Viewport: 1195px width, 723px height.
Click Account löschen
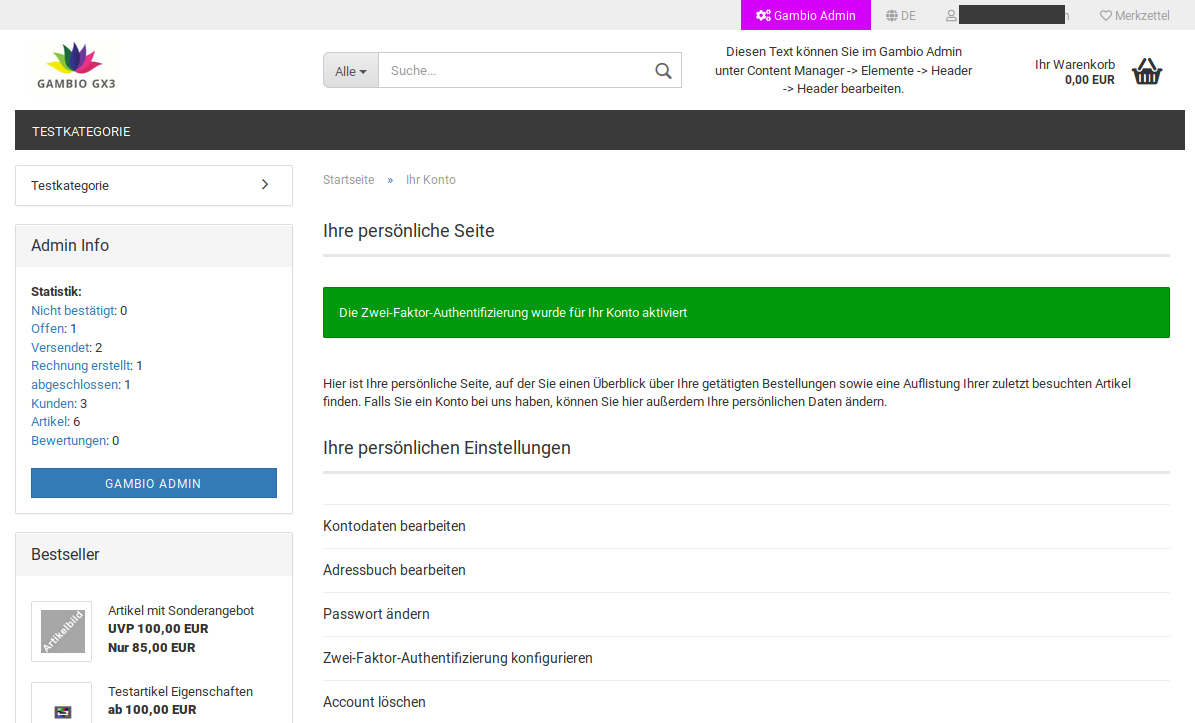[374, 702]
